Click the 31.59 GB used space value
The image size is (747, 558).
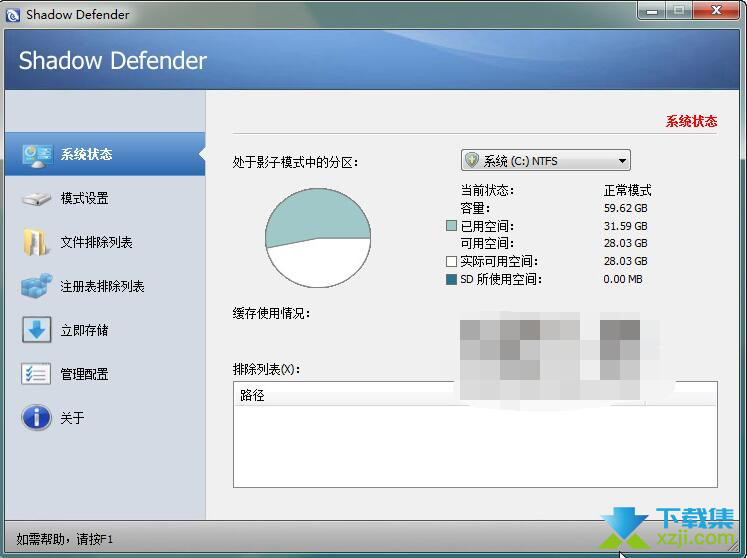tap(626, 226)
